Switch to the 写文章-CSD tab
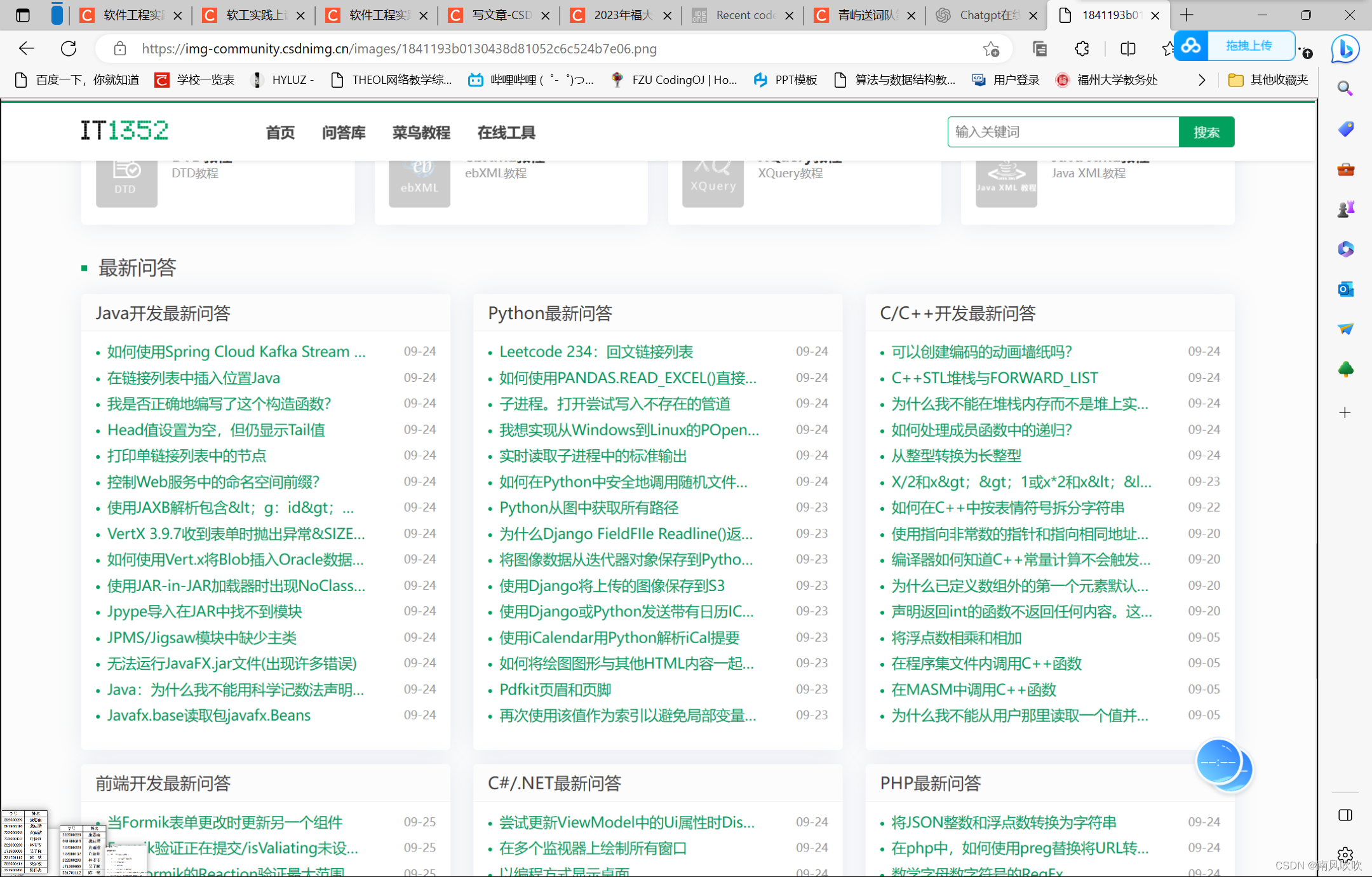Screen dimensions: 1372x877 [498, 15]
